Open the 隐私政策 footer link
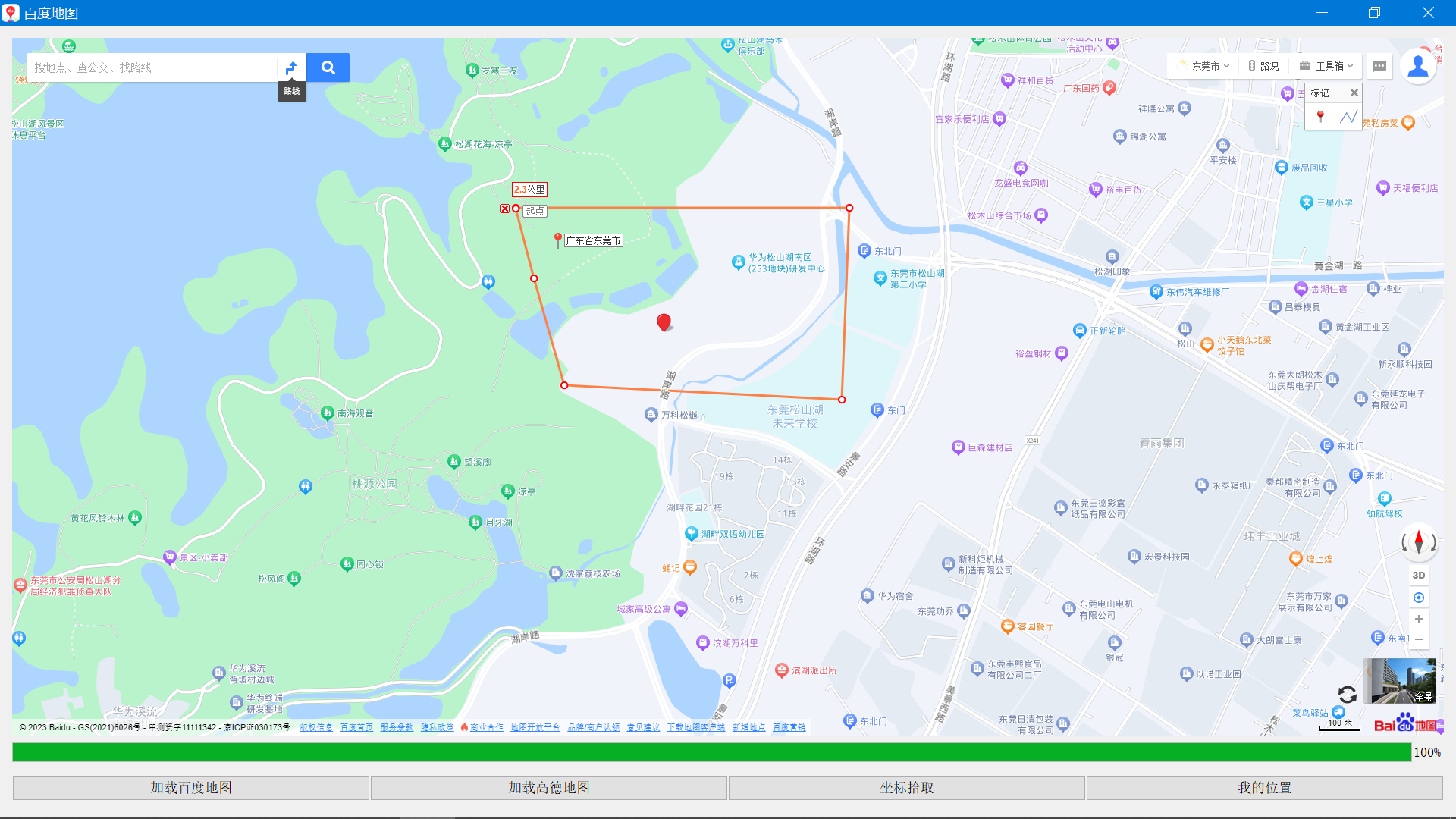1456x819 pixels. (x=438, y=727)
